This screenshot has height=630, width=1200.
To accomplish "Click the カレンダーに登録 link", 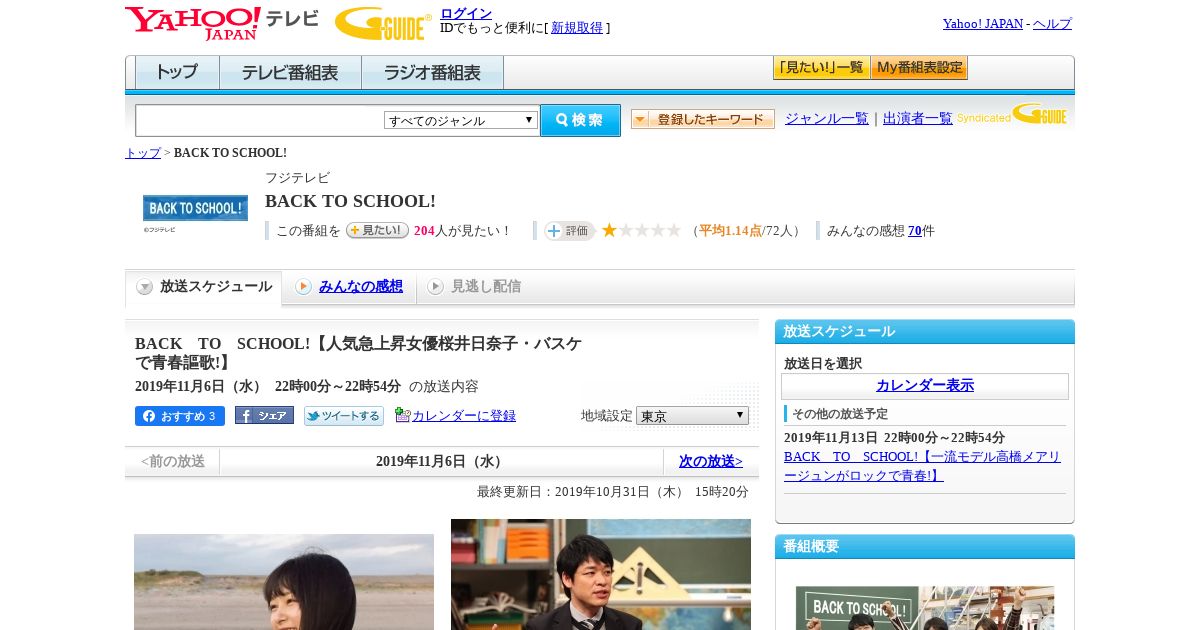I will click(x=464, y=416).
